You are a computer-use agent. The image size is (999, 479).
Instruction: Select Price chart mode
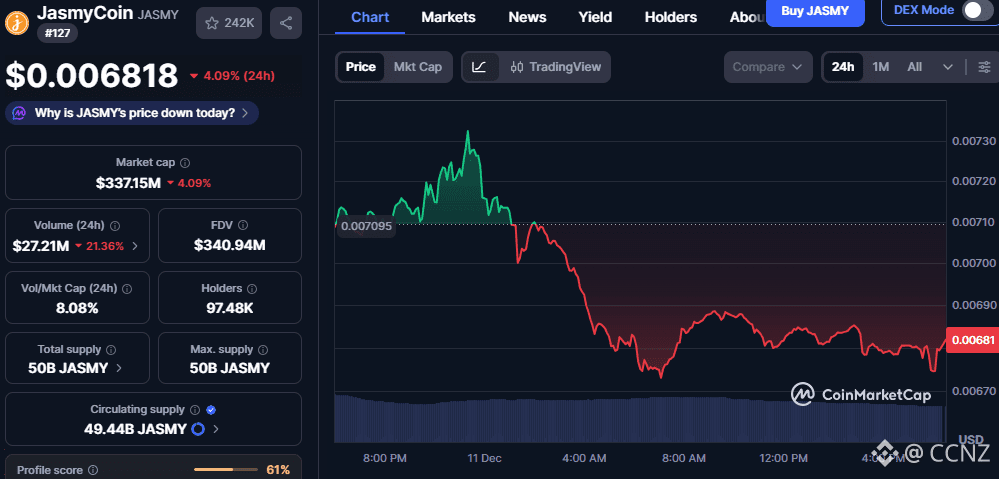pyautogui.click(x=361, y=67)
